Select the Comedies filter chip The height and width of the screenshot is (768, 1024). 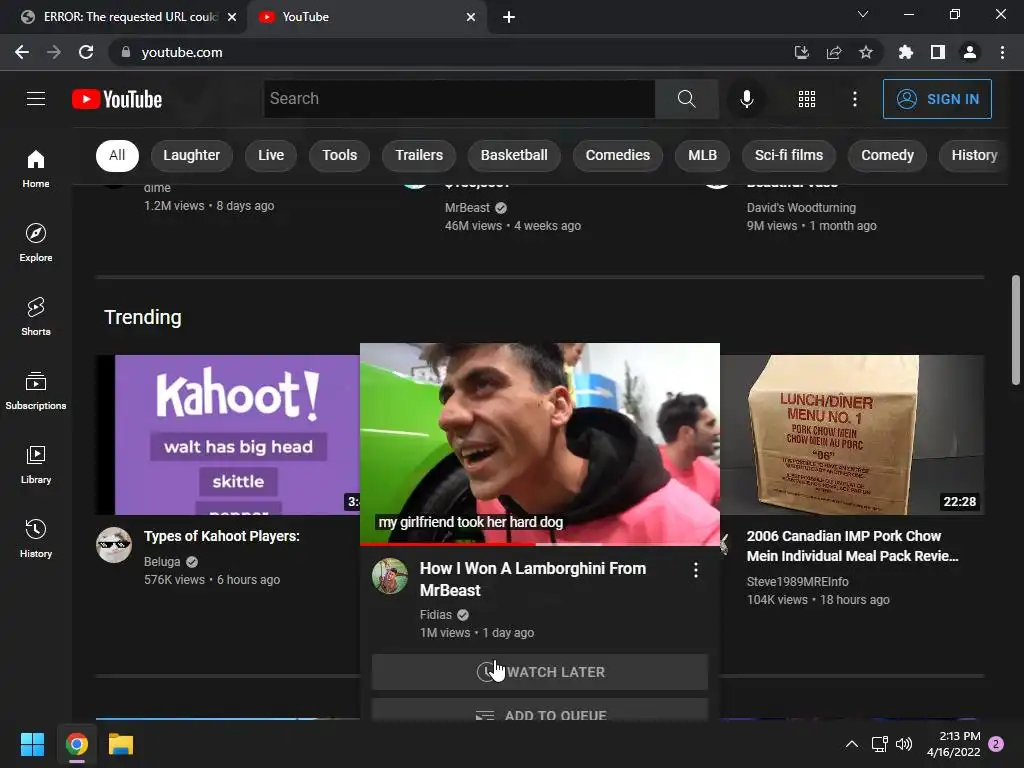617,155
